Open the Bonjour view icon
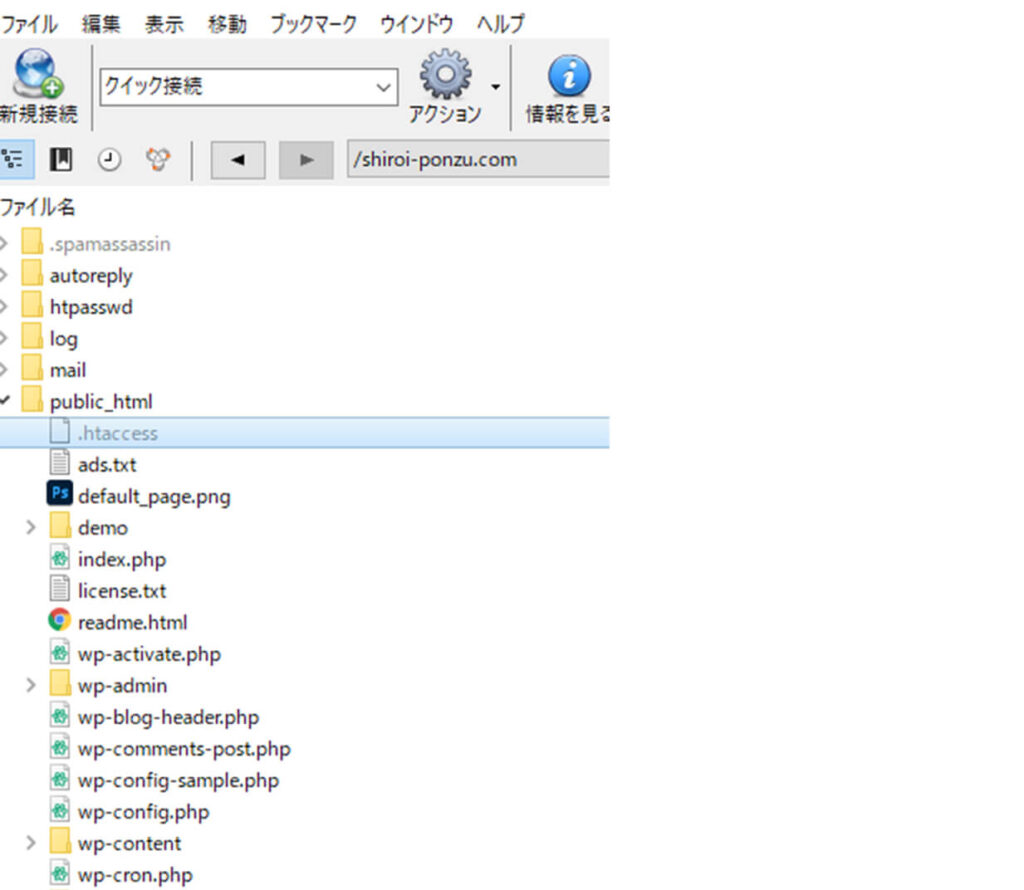This screenshot has height=890, width=1024. [x=157, y=159]
